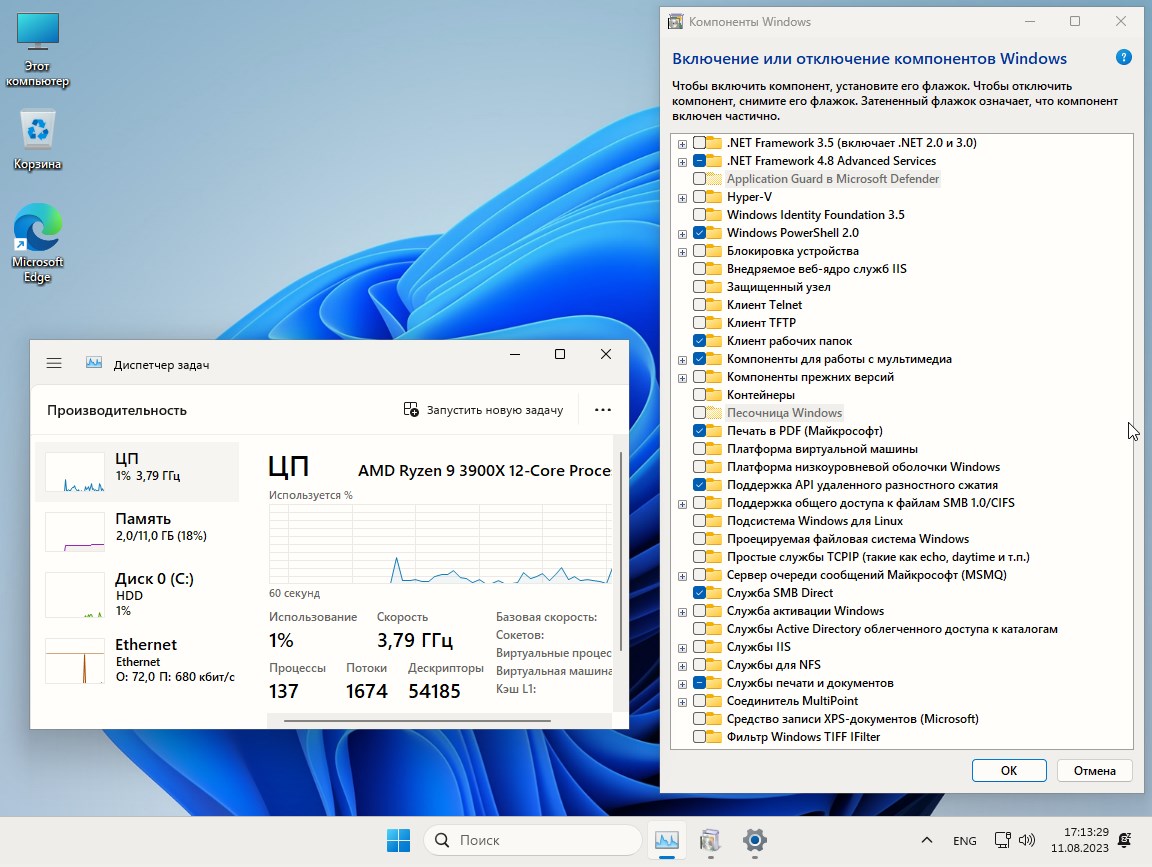Select Диск 0 (C:) performance item

137,594
